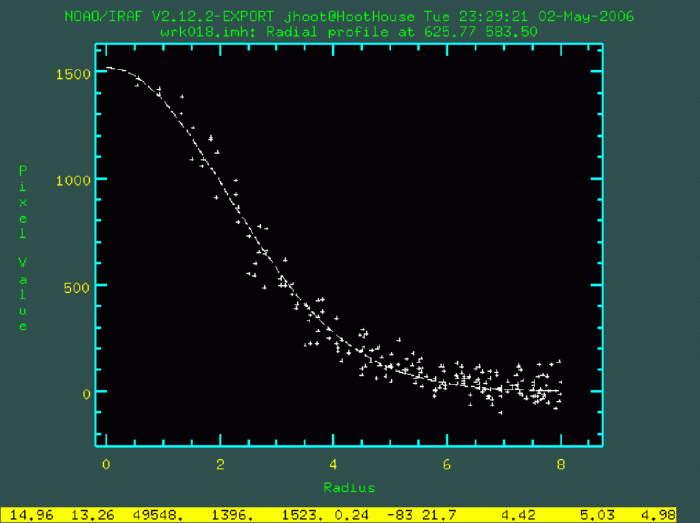700x523 pixels.
Task: Click the 500 y-axis tick label
Action: pyautogui.click(x=77, y=288)
